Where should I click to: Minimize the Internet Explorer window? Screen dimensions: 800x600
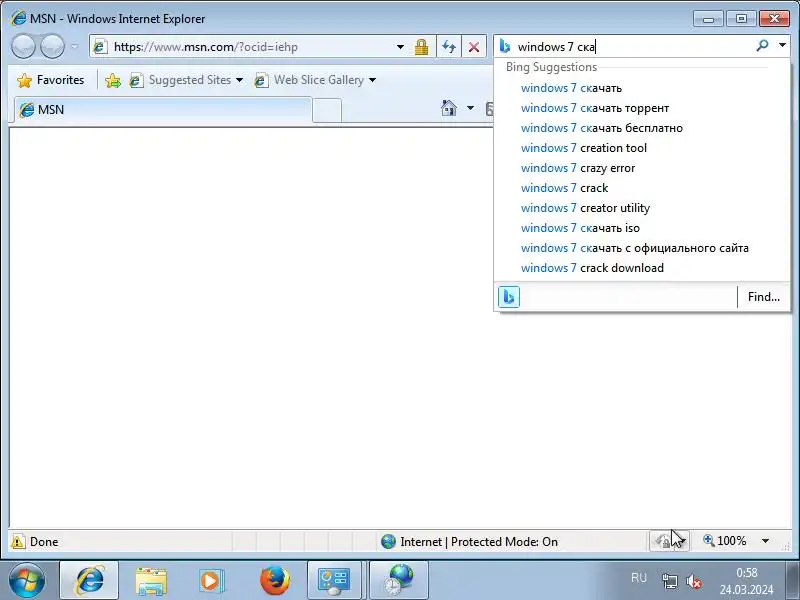[x=709, y=19]
